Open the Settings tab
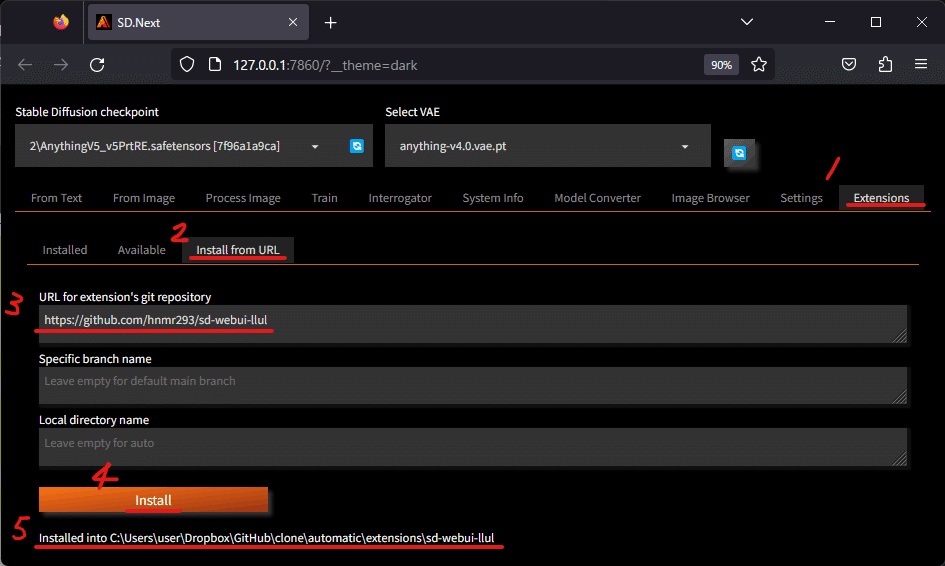 (801, 198)
